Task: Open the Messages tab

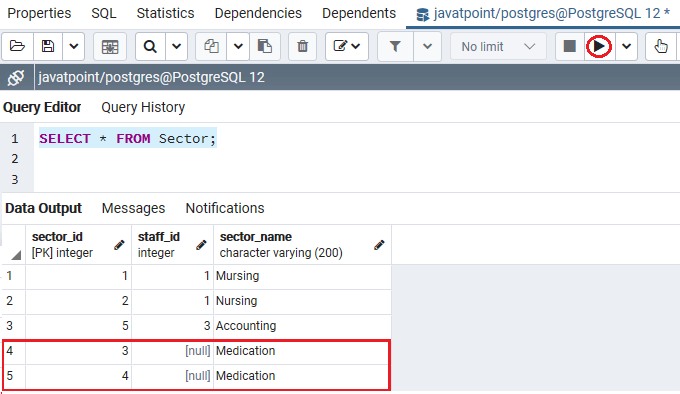Action: (133, 208)
